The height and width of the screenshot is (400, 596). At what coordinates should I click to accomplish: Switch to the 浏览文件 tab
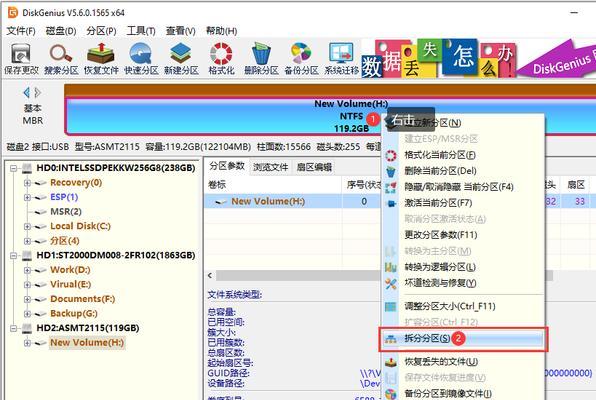tap(271, 167)
